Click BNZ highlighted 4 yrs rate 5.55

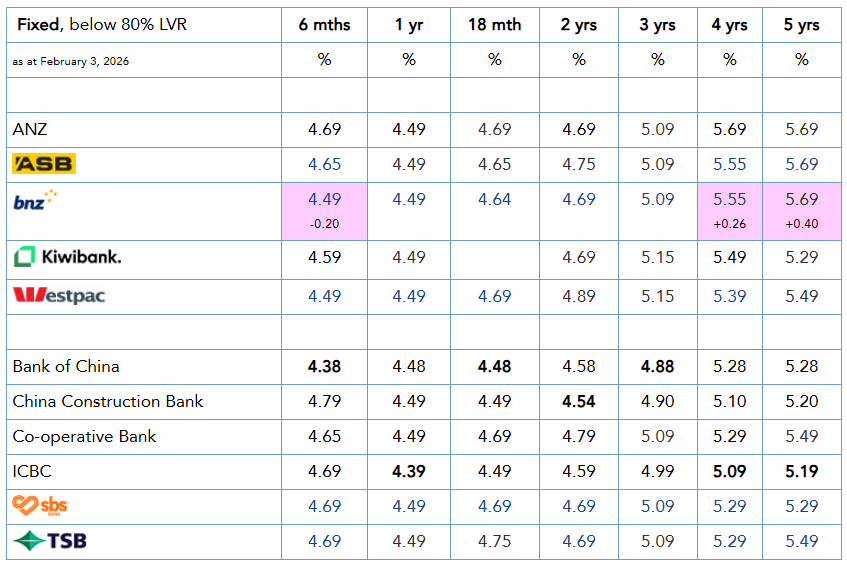[729, 199]
